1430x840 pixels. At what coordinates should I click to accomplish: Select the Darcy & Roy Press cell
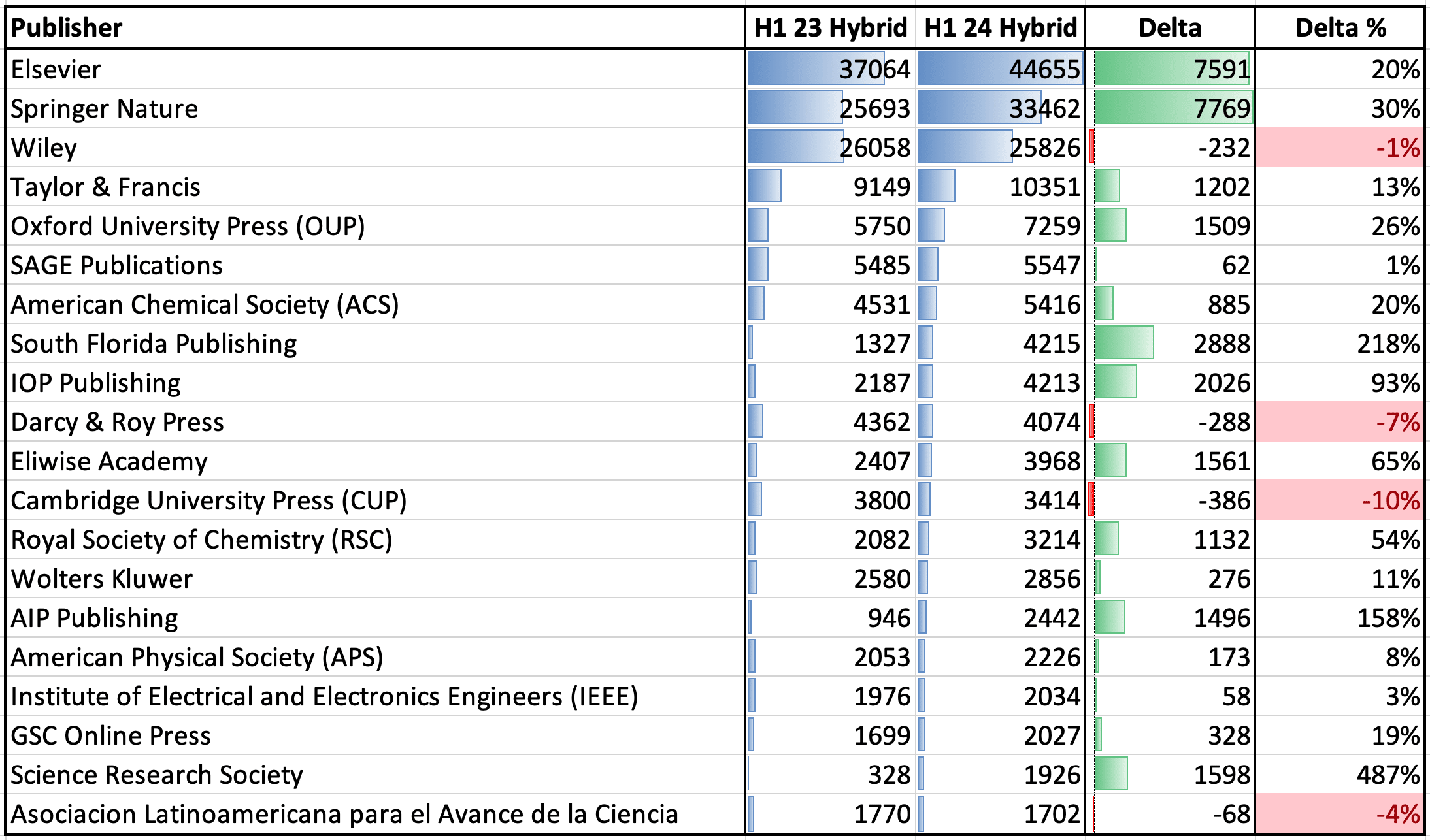tap(375, 421)
